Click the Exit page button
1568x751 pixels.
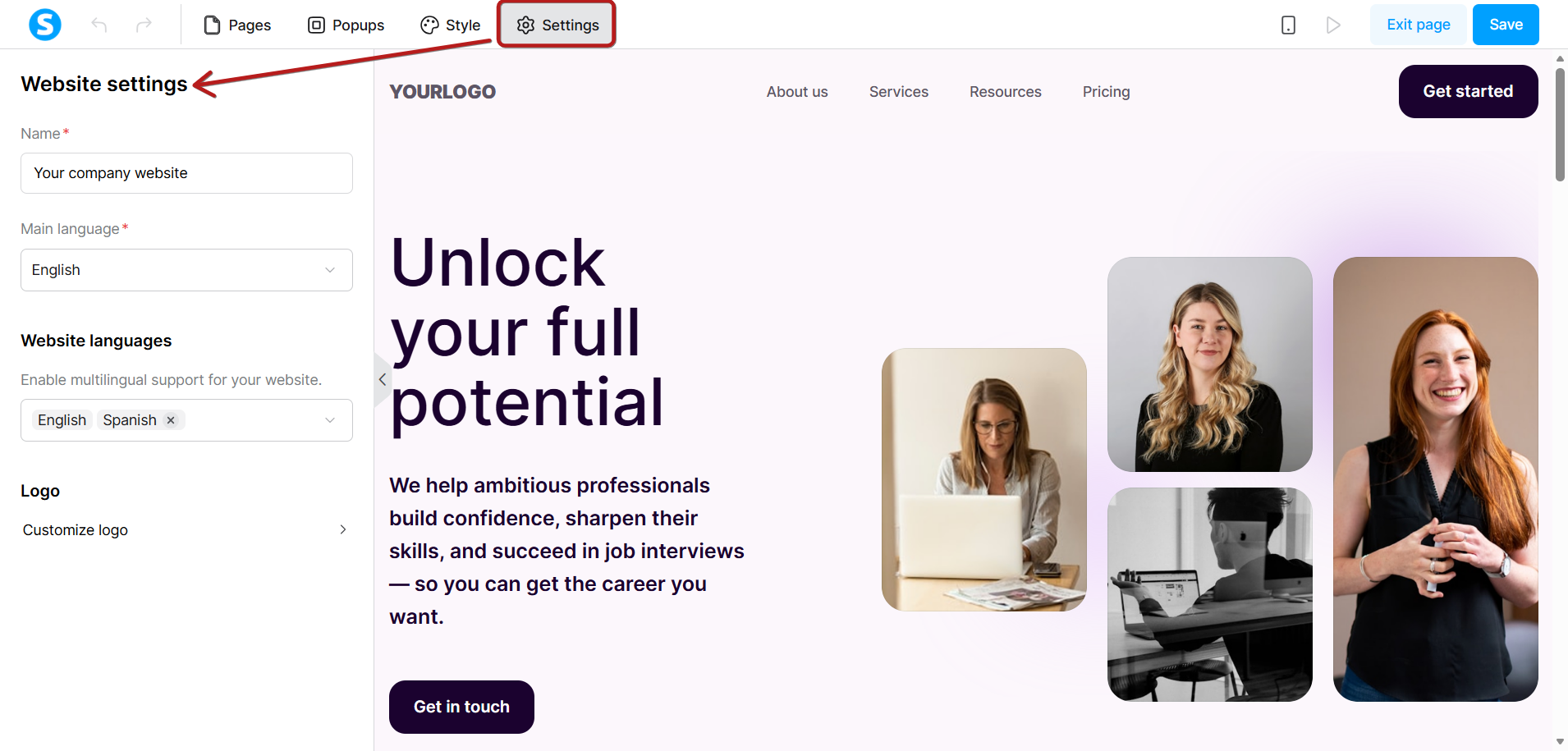coord(1418,25)
